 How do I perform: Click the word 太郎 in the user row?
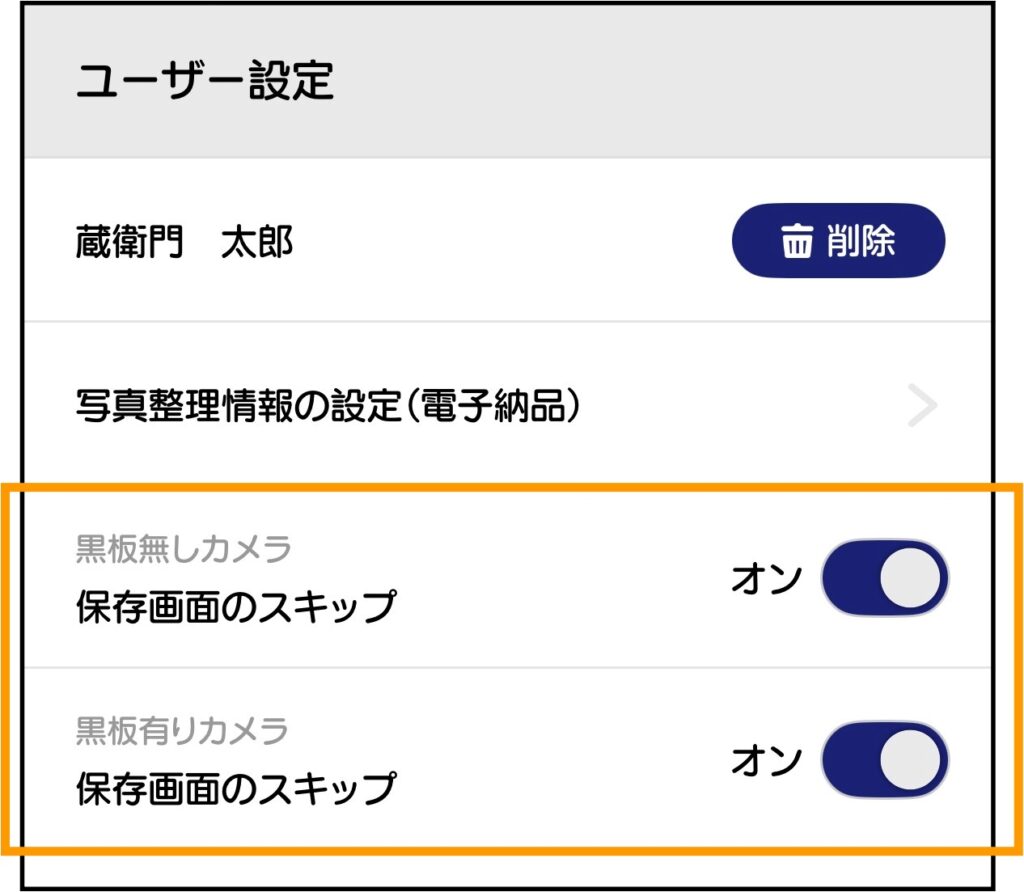pos(257,242)
